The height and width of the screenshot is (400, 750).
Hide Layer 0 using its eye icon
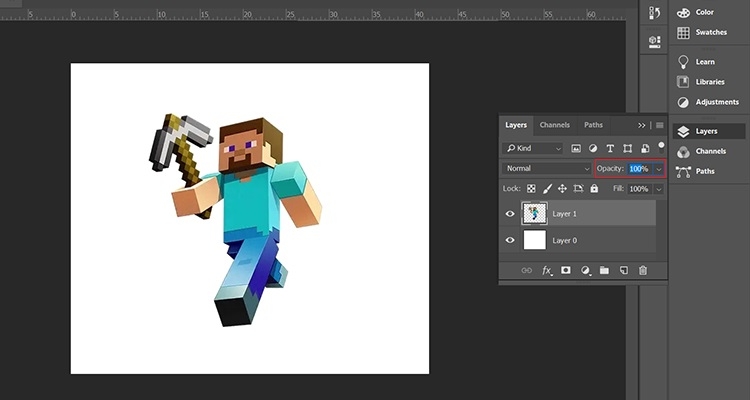510,240
